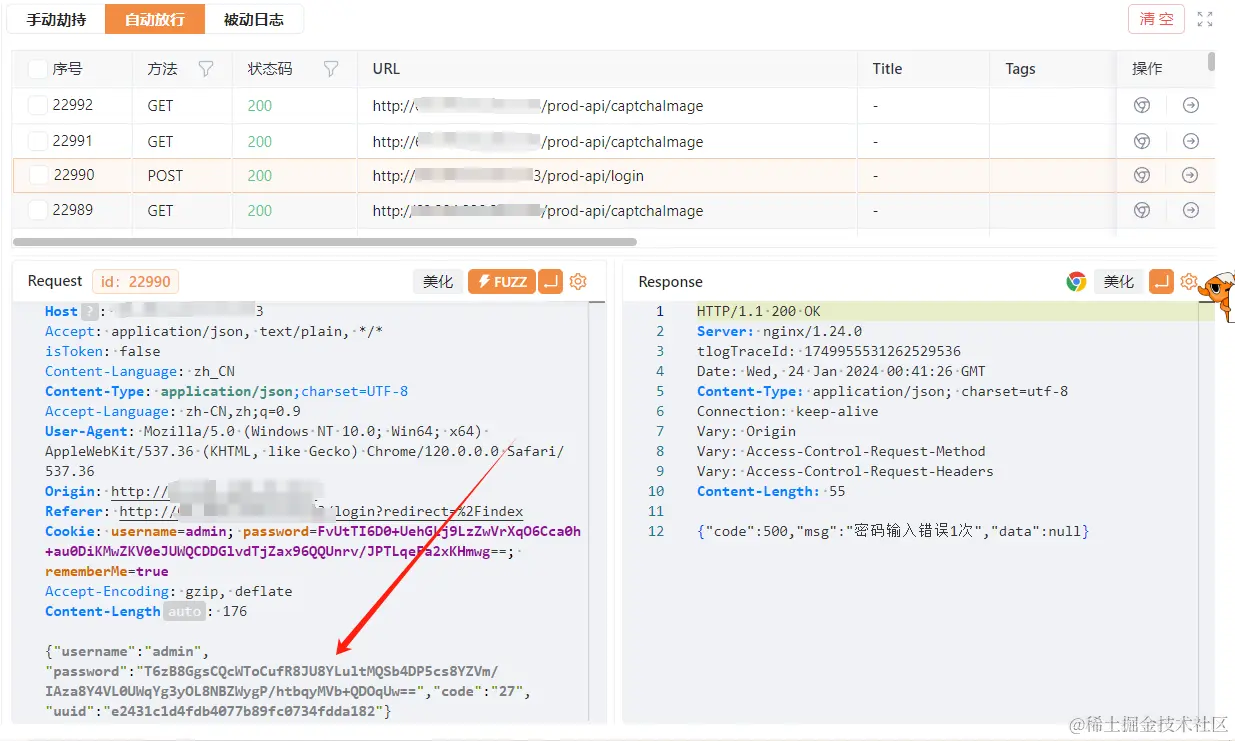Click arrow details icon for row 22991

1190,141
